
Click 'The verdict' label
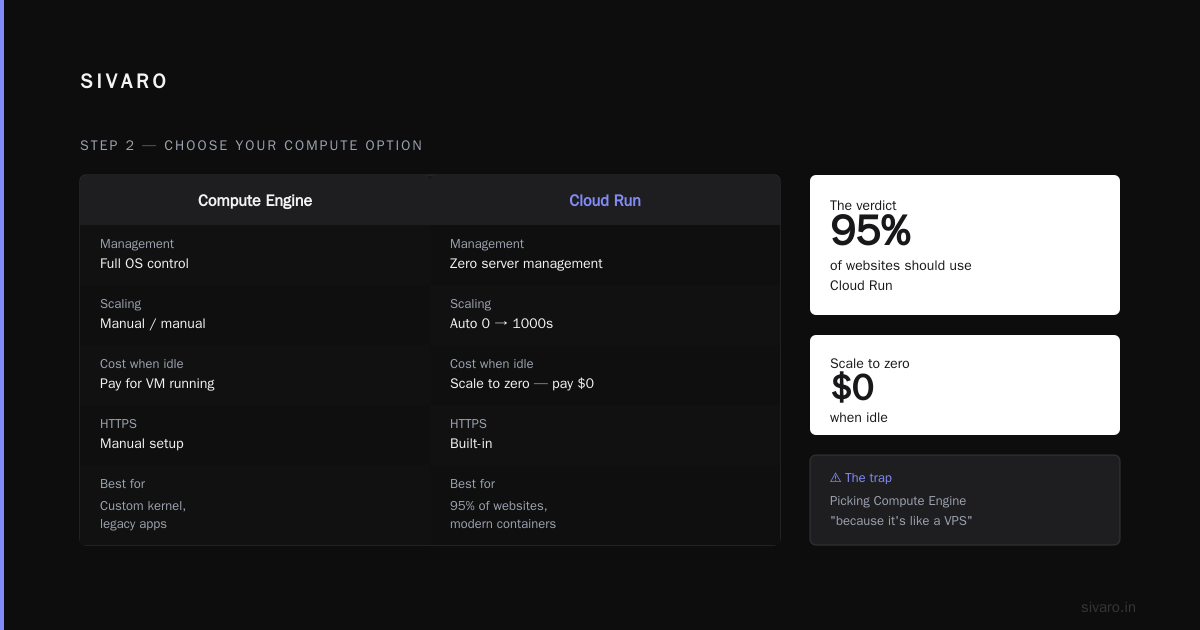point(863,206)
